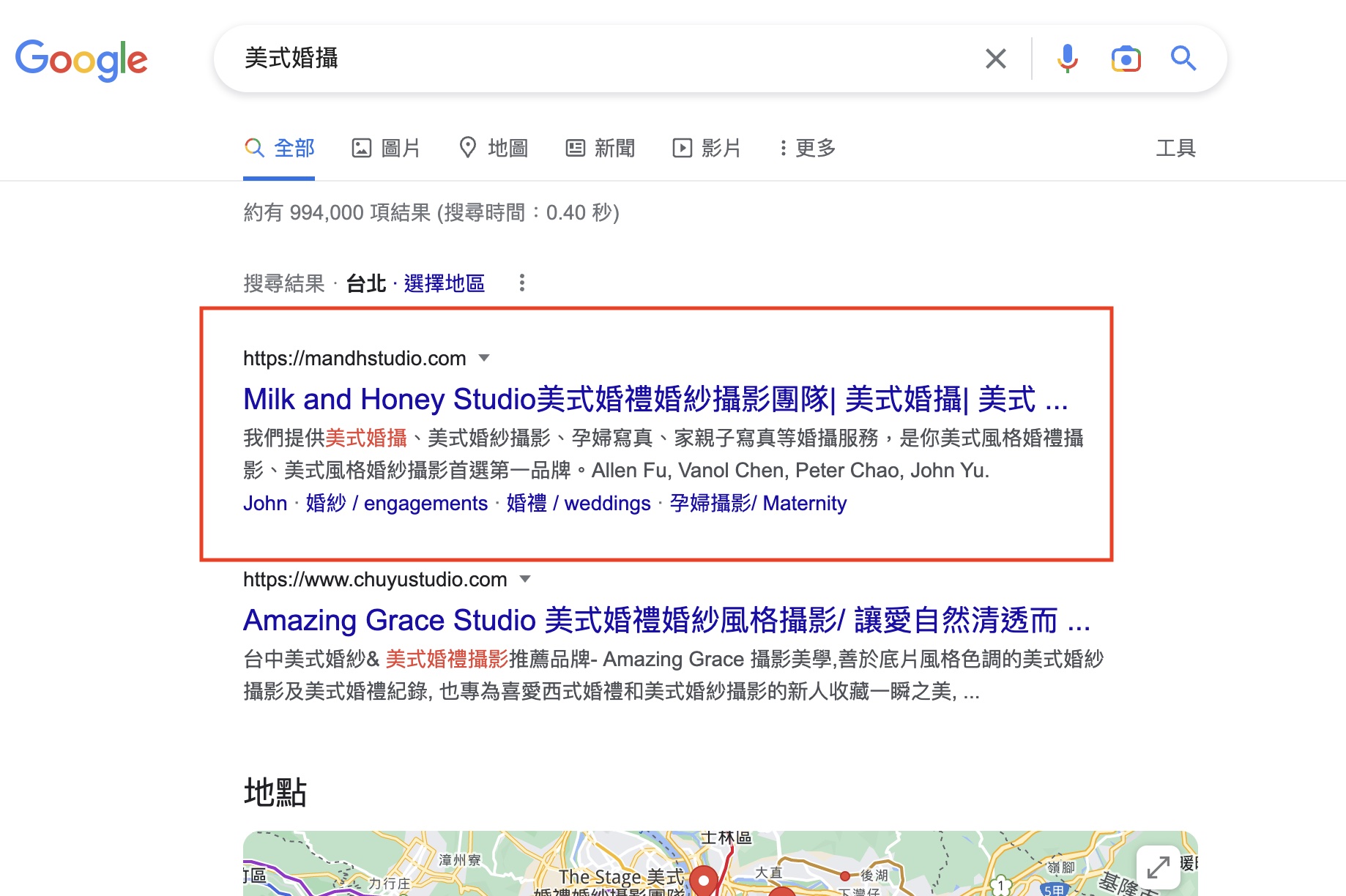The height and width of the screenshot is (896, 1346).
Task: Click the 台北 location text
Action: [366, 283]
